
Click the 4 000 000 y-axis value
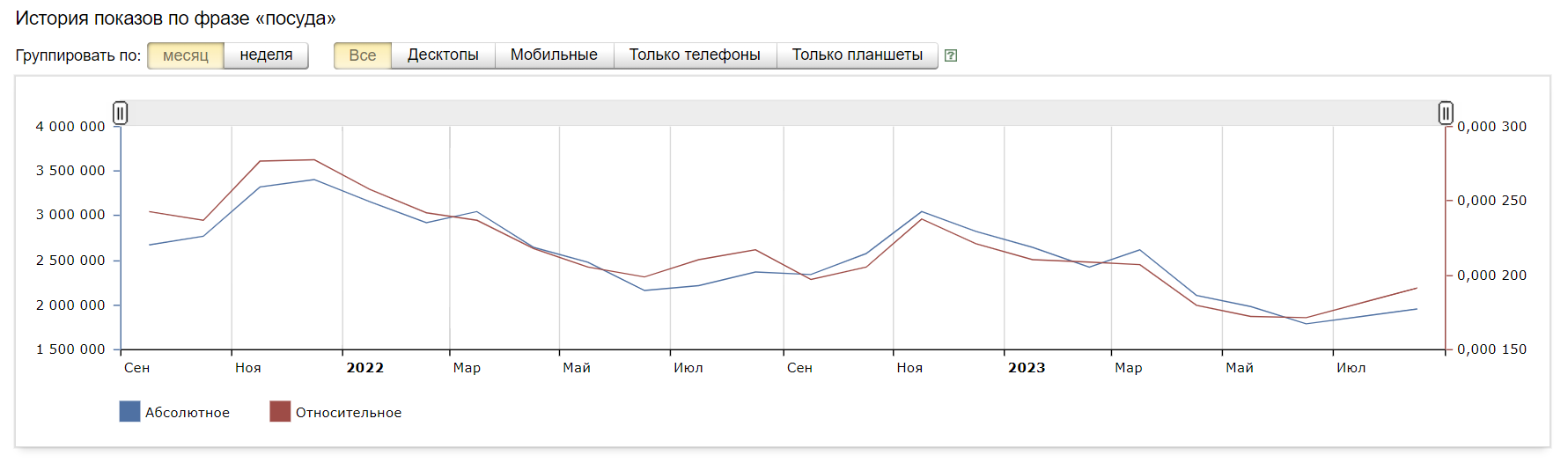70,127
